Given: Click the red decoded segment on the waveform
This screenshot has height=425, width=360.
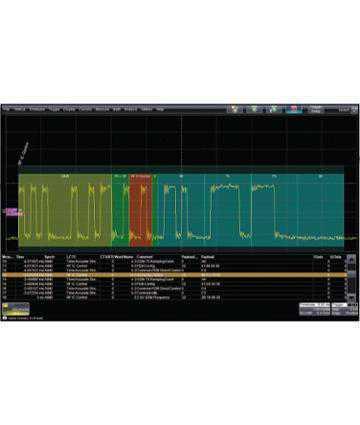Looking at the screenshot, I should (140, 210).
